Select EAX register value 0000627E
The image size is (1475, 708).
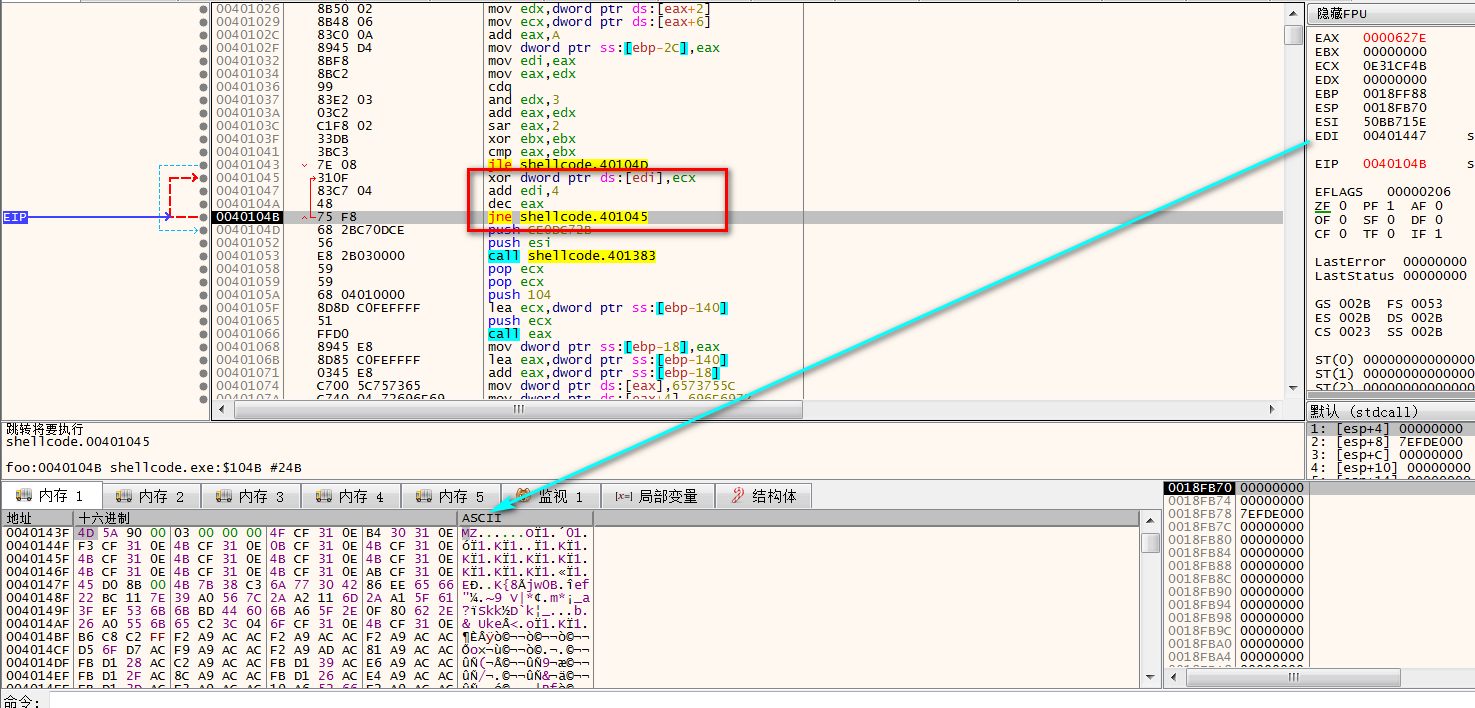(1395, 38)
